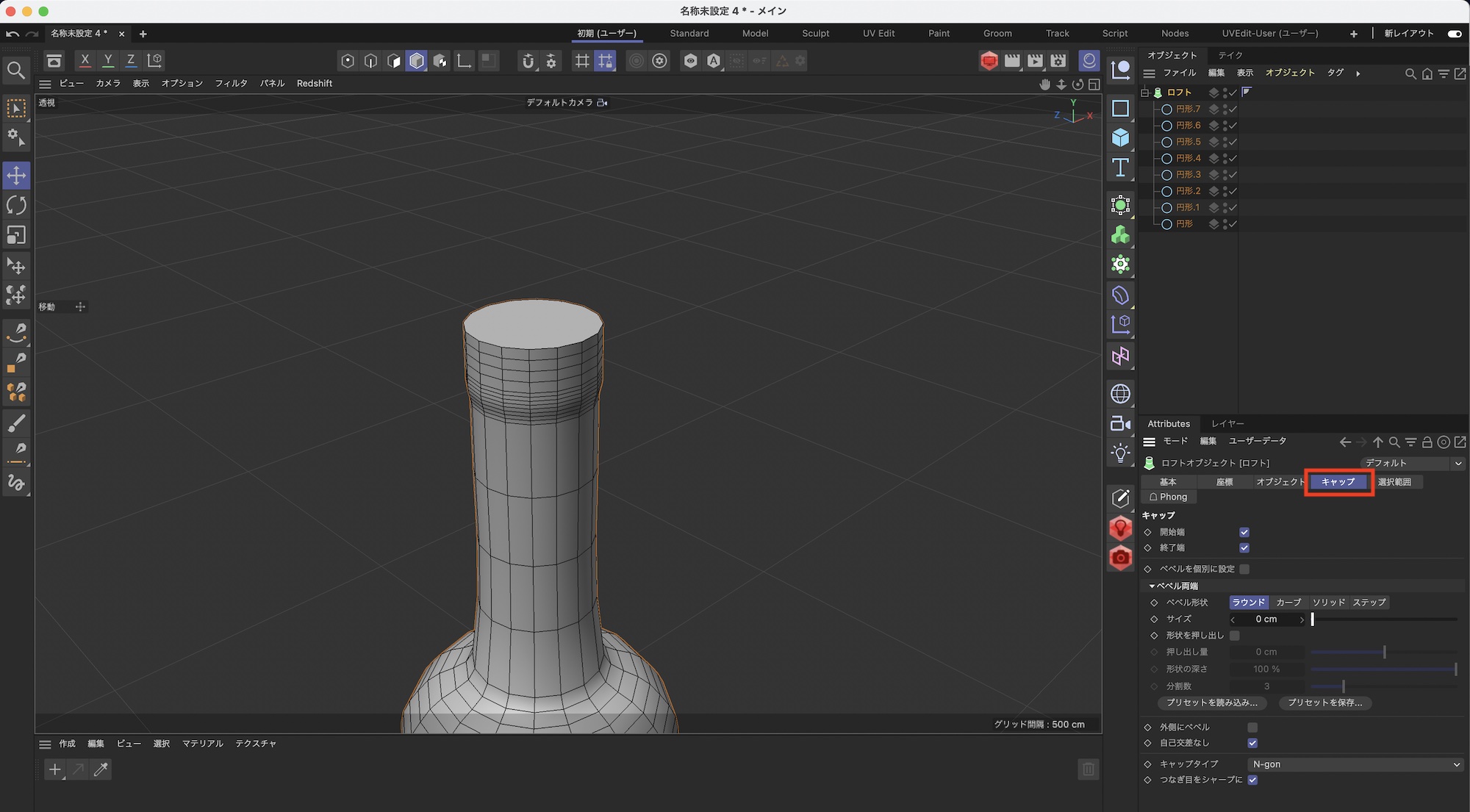Open the フィルタ viewport menu
The width and height of the screenshot is (1470, 812).
pyautogui.click(x=231, y=83)
